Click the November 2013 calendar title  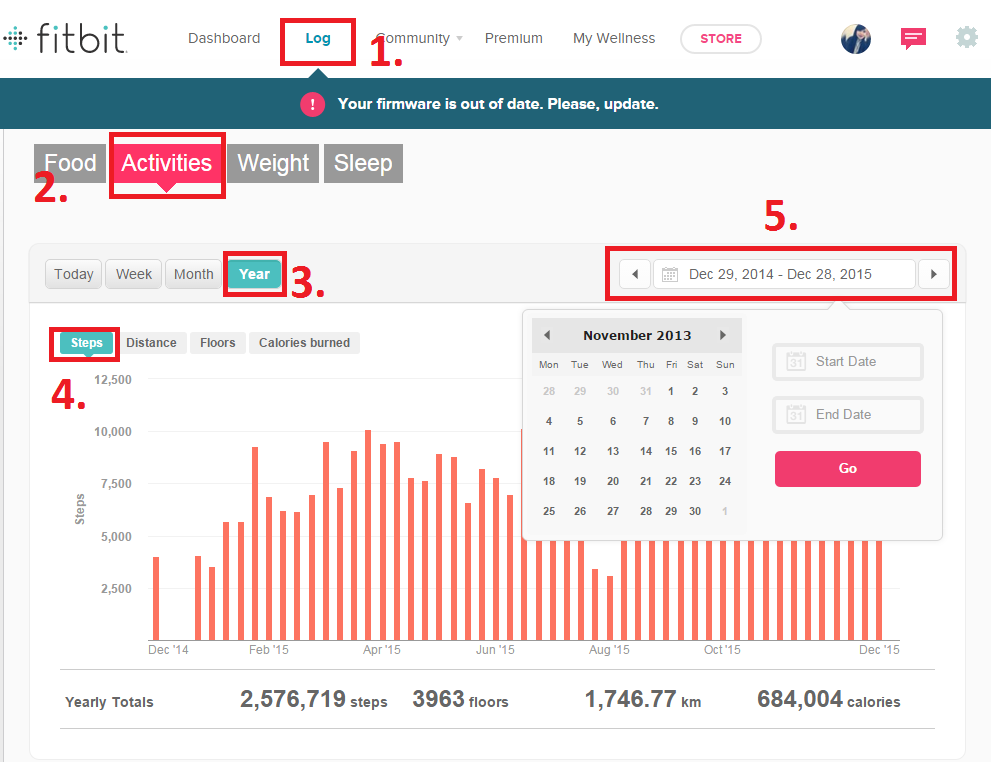coord(637,336)
